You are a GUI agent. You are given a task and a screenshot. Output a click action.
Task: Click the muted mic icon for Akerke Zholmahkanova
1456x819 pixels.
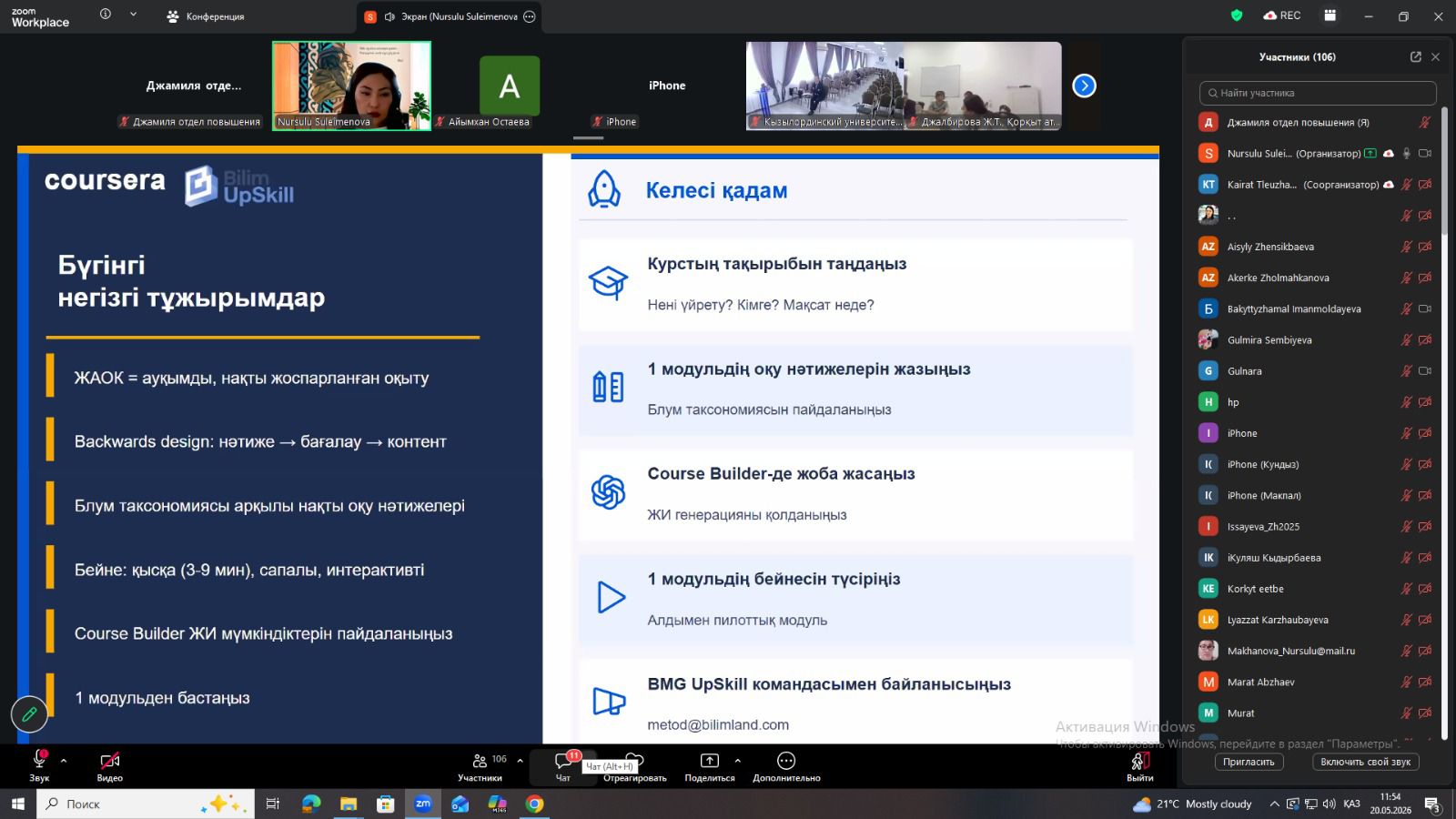pos(1407,278)
